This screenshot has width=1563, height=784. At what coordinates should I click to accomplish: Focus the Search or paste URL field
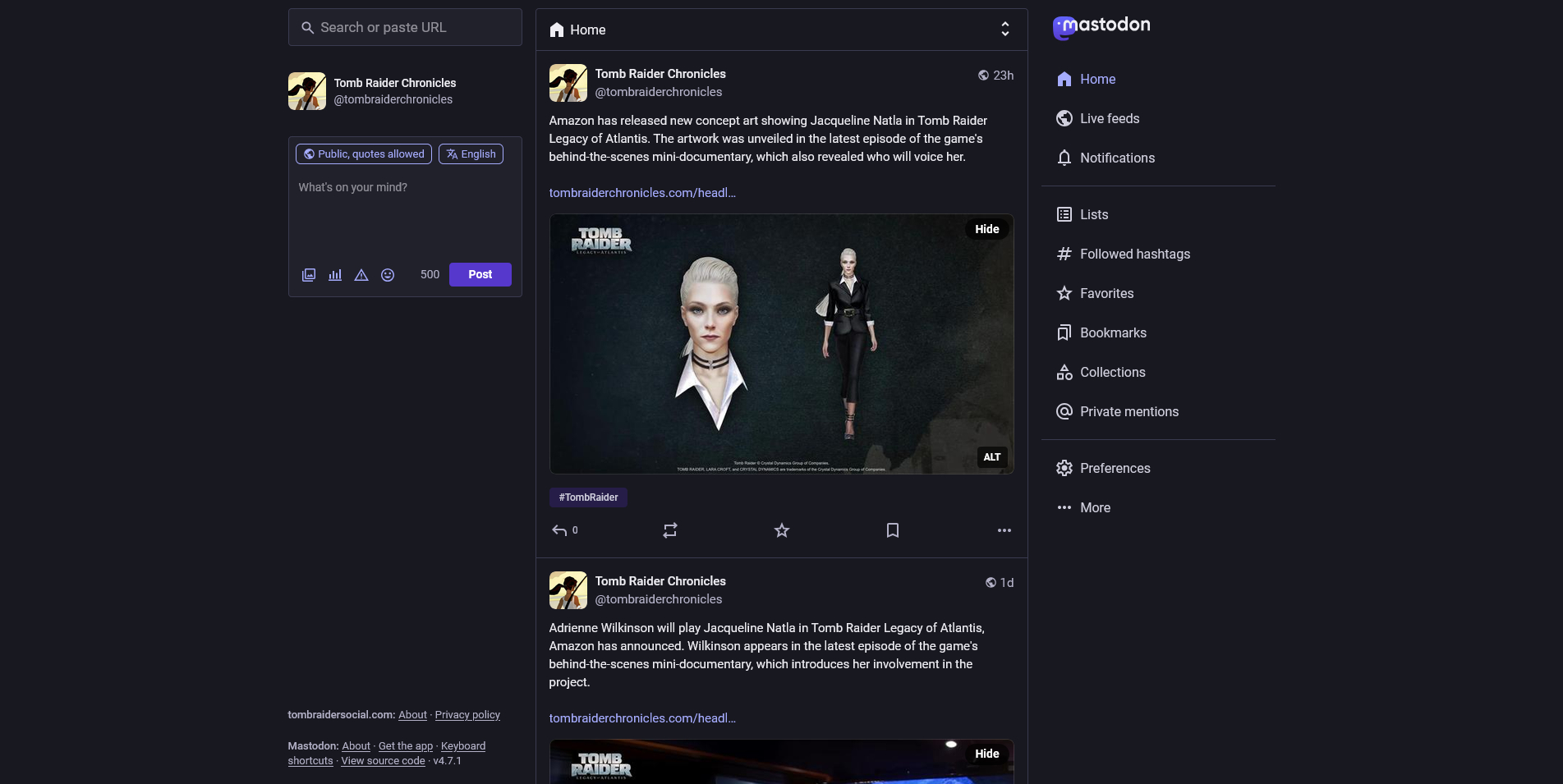pos(405,27)
